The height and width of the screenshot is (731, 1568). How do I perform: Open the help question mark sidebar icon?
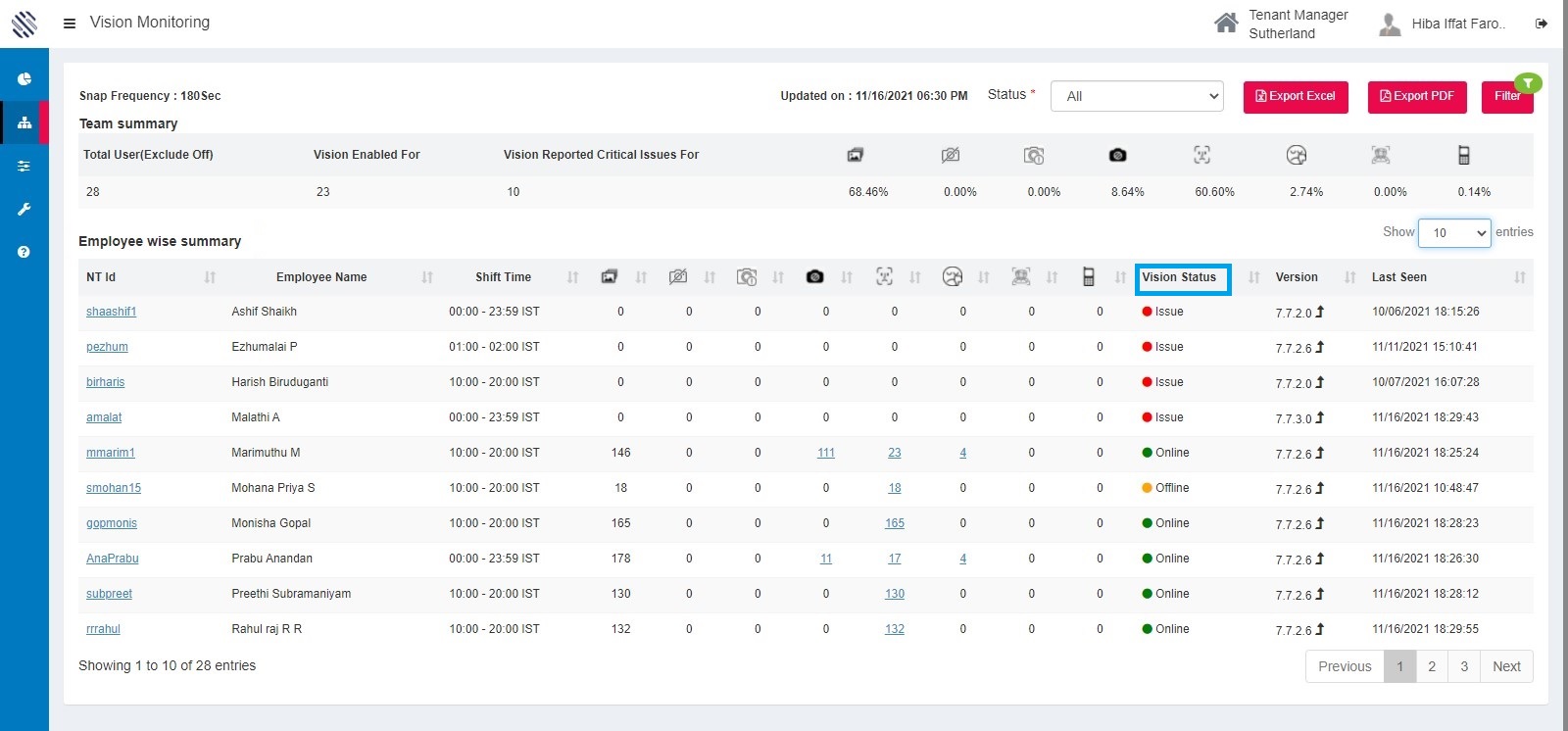tap(24, 252)
